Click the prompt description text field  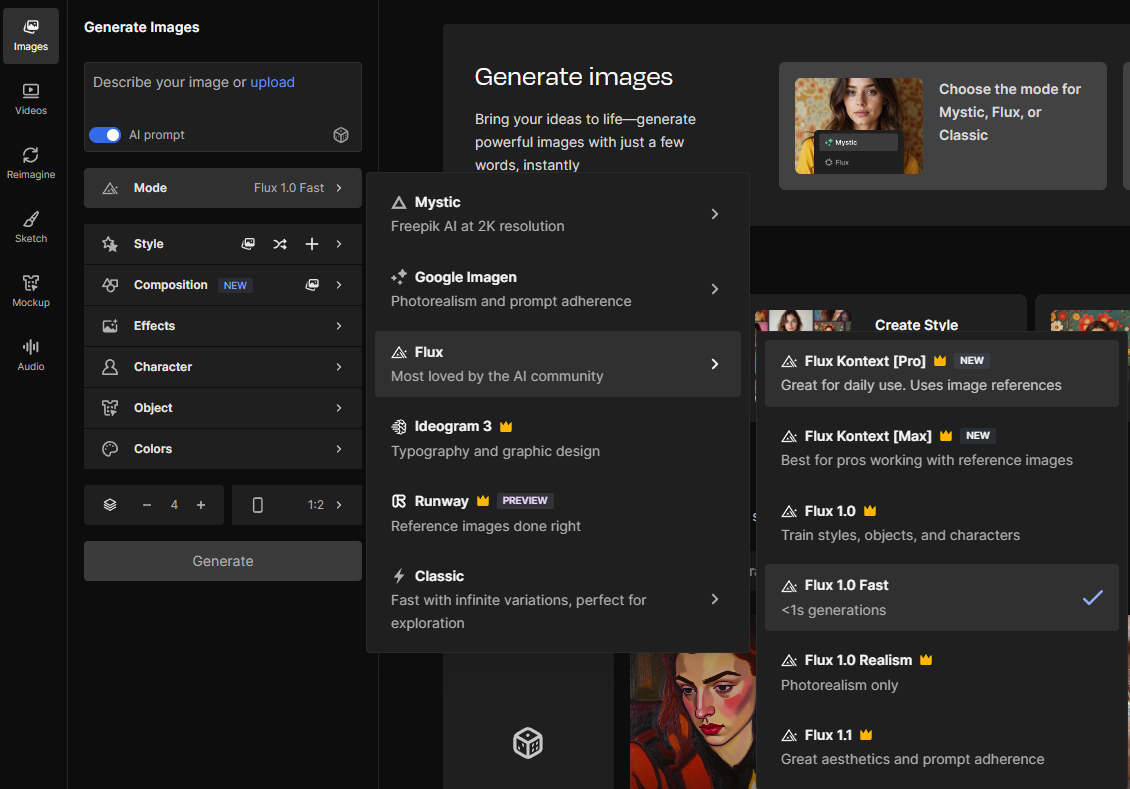[x=223, y=94]
